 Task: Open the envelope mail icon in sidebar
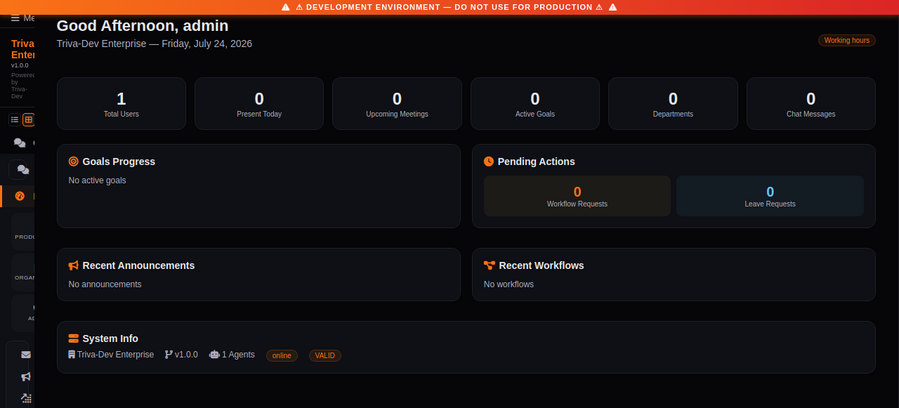click(26, 355)
